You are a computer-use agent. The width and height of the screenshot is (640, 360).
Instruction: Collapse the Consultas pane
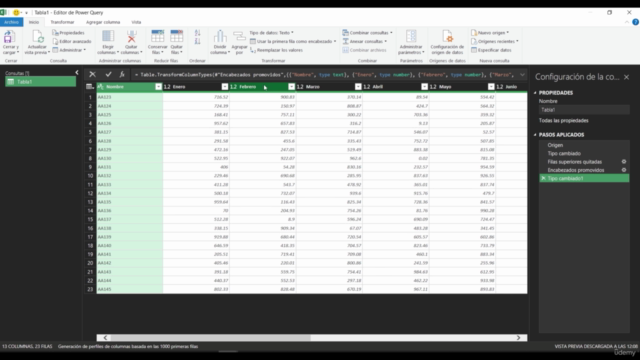pos(77,73)
